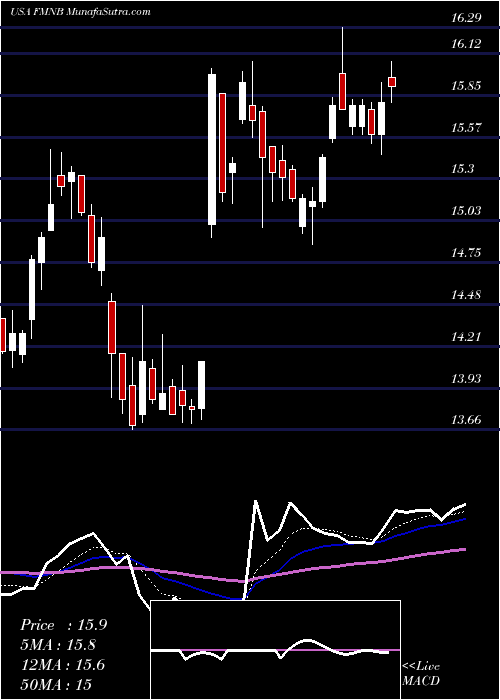The width and height of the screenshot is (500, 700).
Task: Click the 15.85 price axis label
Action: point(466,86)
